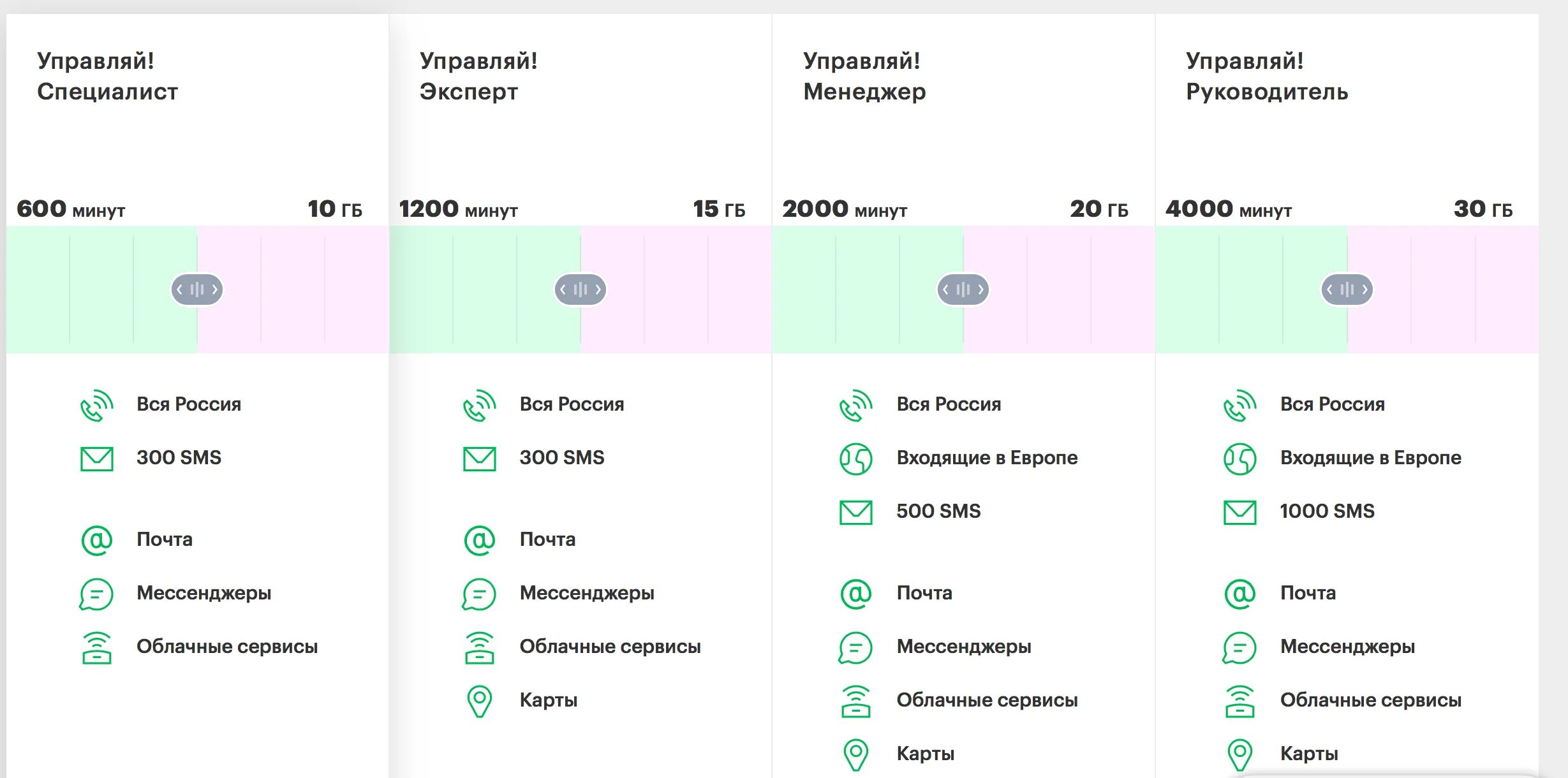This screenshot has width=1568, height=778.
Task: Click the envelope icon next to 300 SMS in Эксперт
Action: 480,459
